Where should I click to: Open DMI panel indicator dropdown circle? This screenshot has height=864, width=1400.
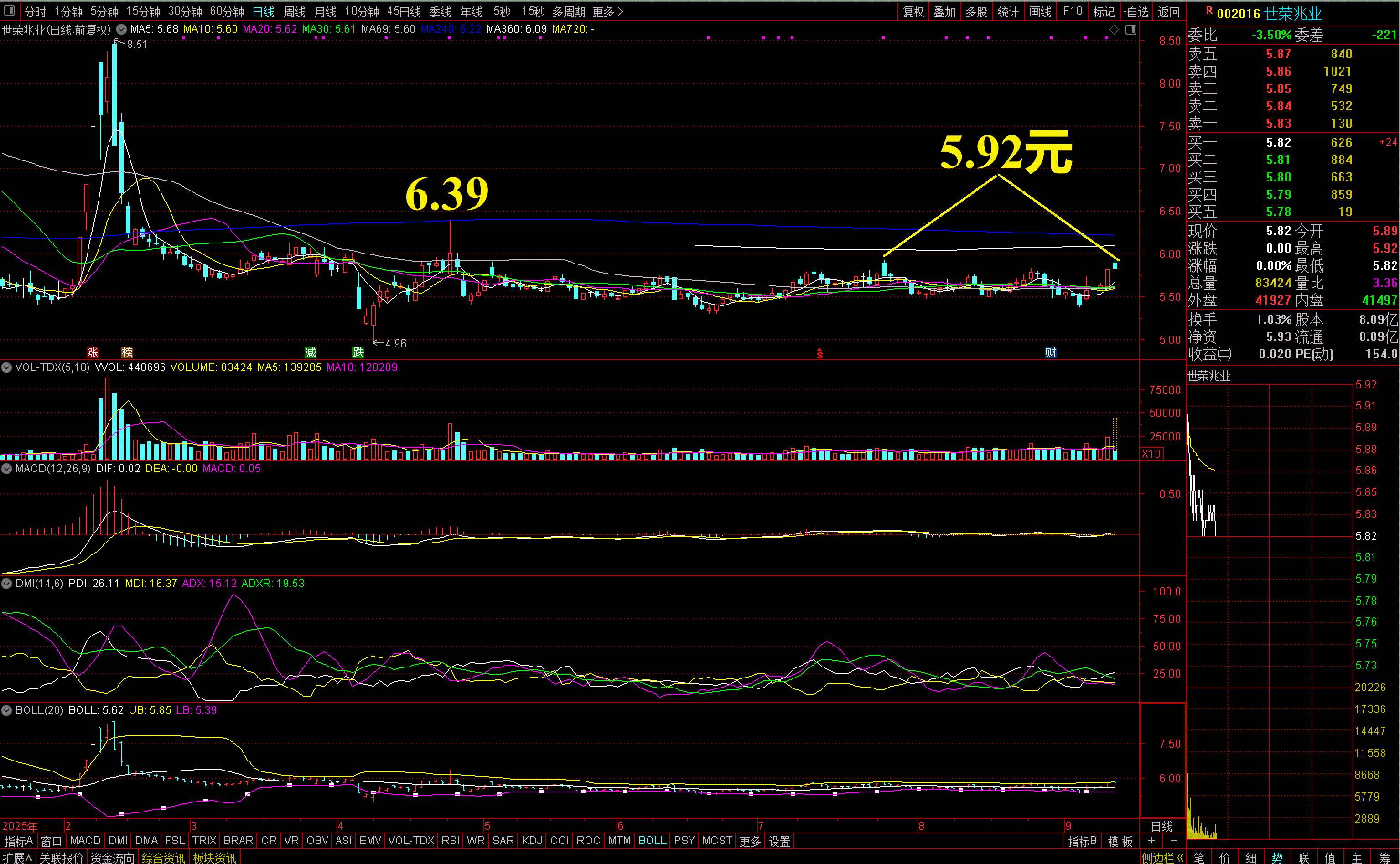click(x=6, y=584)
